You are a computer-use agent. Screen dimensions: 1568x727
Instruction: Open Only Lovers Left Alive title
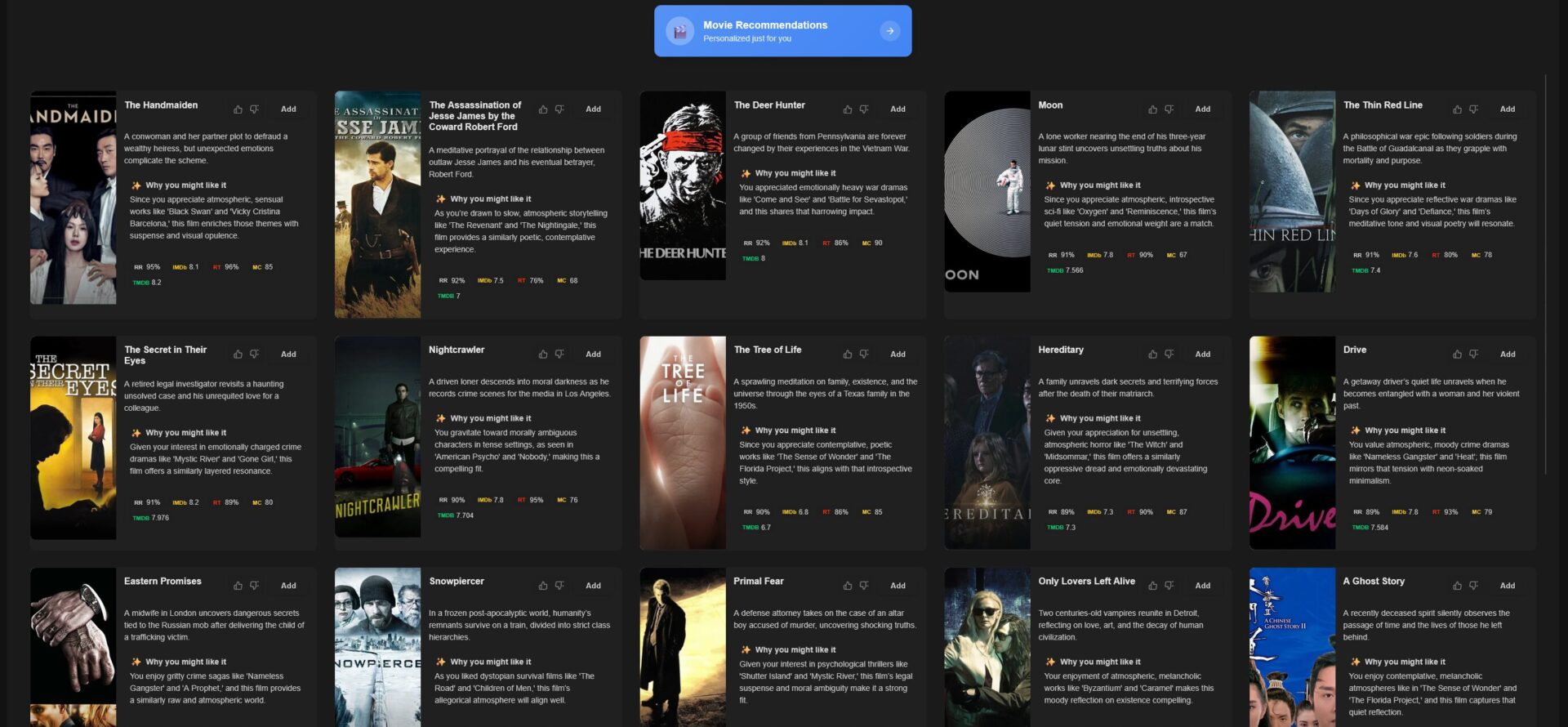[x=1086, y=582]
